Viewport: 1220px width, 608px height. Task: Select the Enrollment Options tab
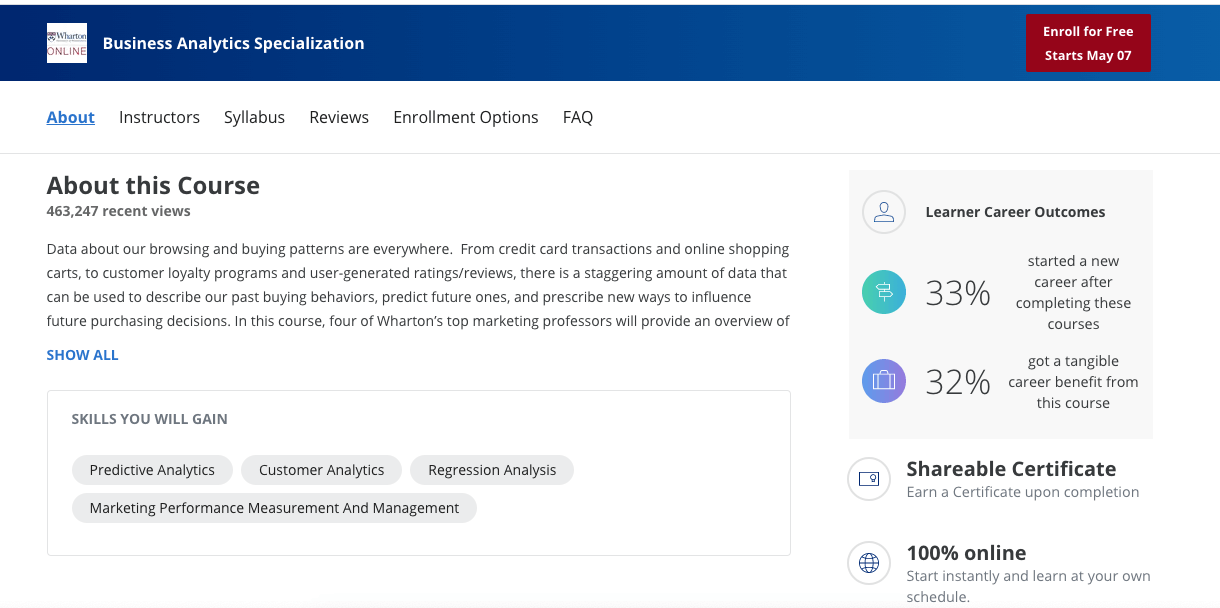pos(466,117)
